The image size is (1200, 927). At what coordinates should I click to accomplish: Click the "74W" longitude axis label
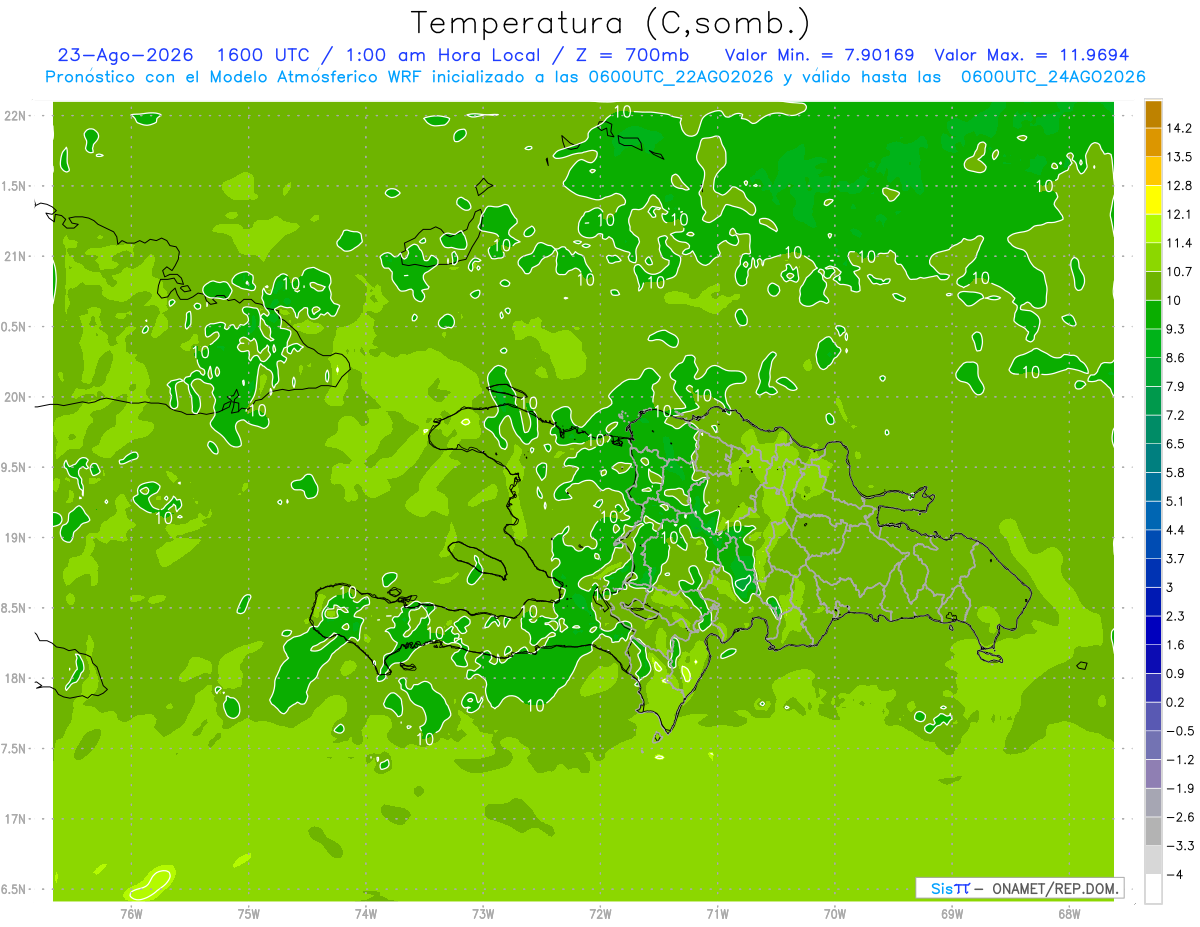point(365,914)
